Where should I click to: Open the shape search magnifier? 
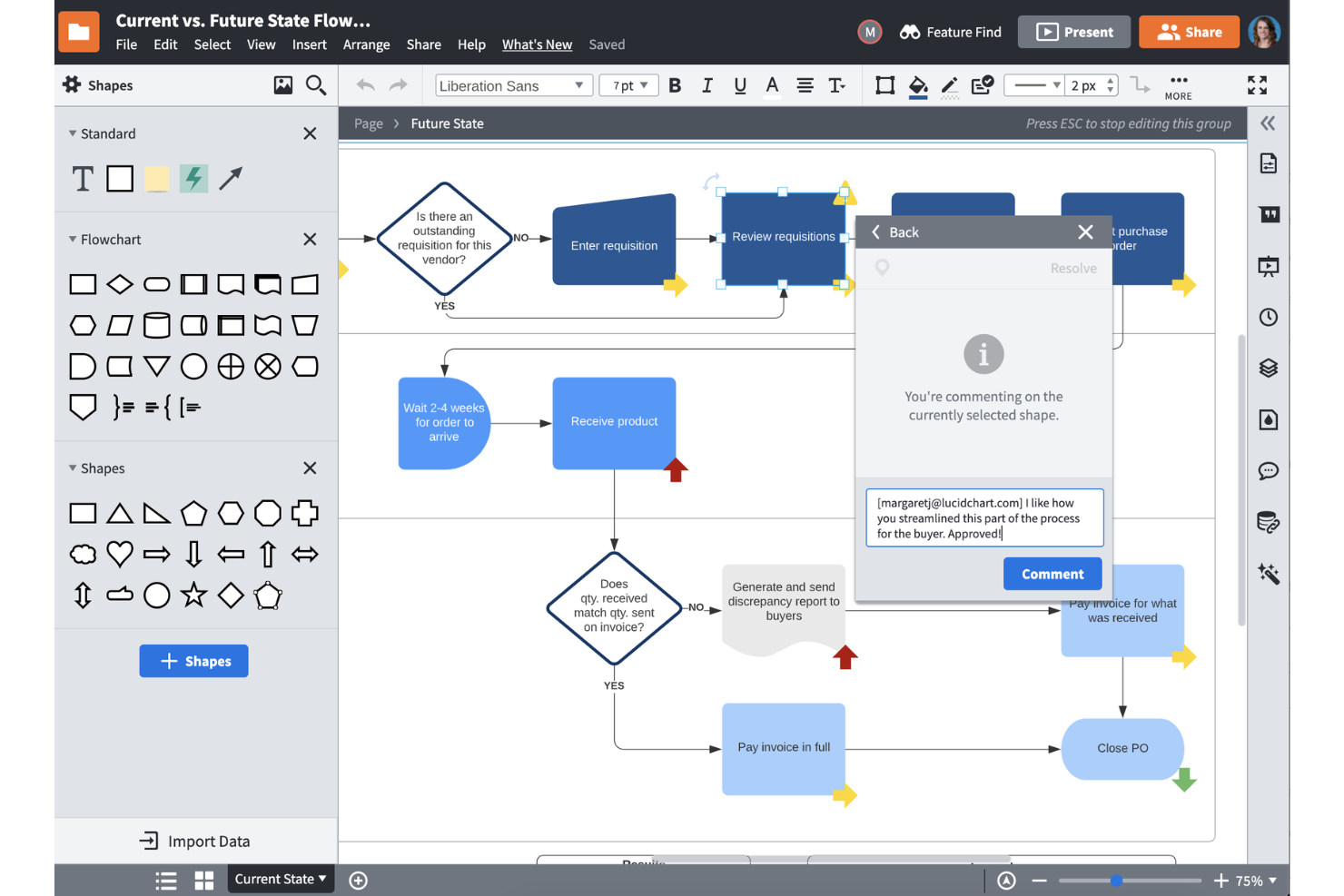click(316, 85)
